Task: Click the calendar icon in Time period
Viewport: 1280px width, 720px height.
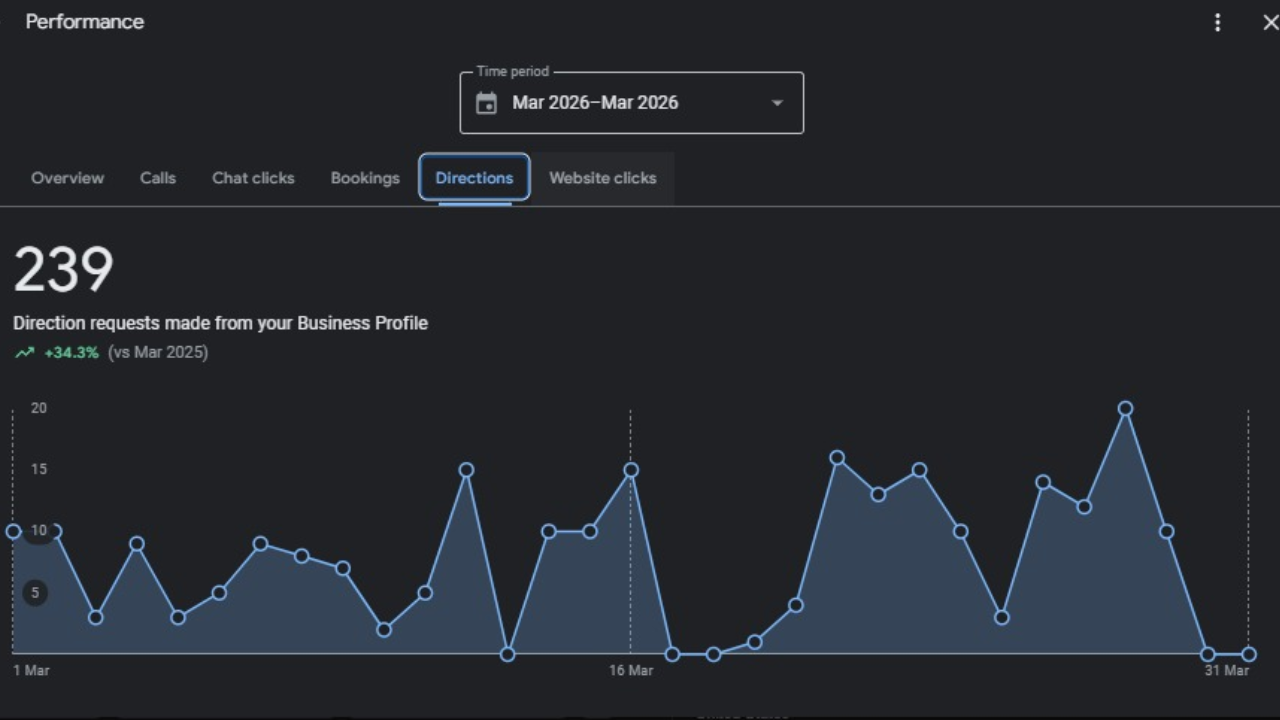Action: [486, 103]
